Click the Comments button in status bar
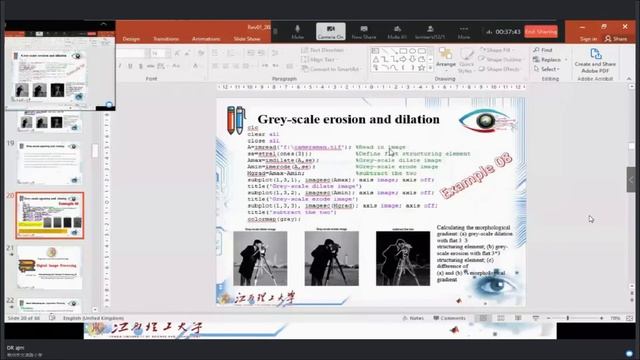 pyautogui.click(x=449, y=318)
